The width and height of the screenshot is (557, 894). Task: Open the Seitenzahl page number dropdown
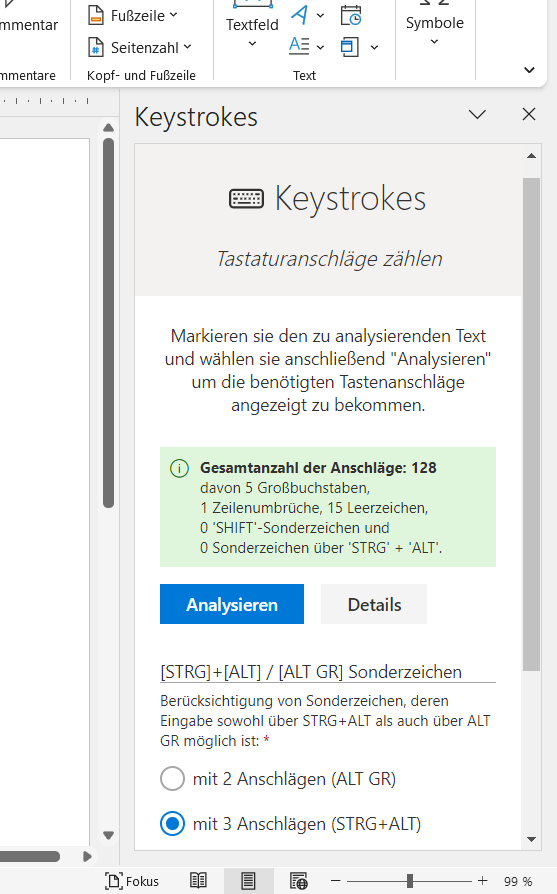pyautogui.click(x=140, y=47)
